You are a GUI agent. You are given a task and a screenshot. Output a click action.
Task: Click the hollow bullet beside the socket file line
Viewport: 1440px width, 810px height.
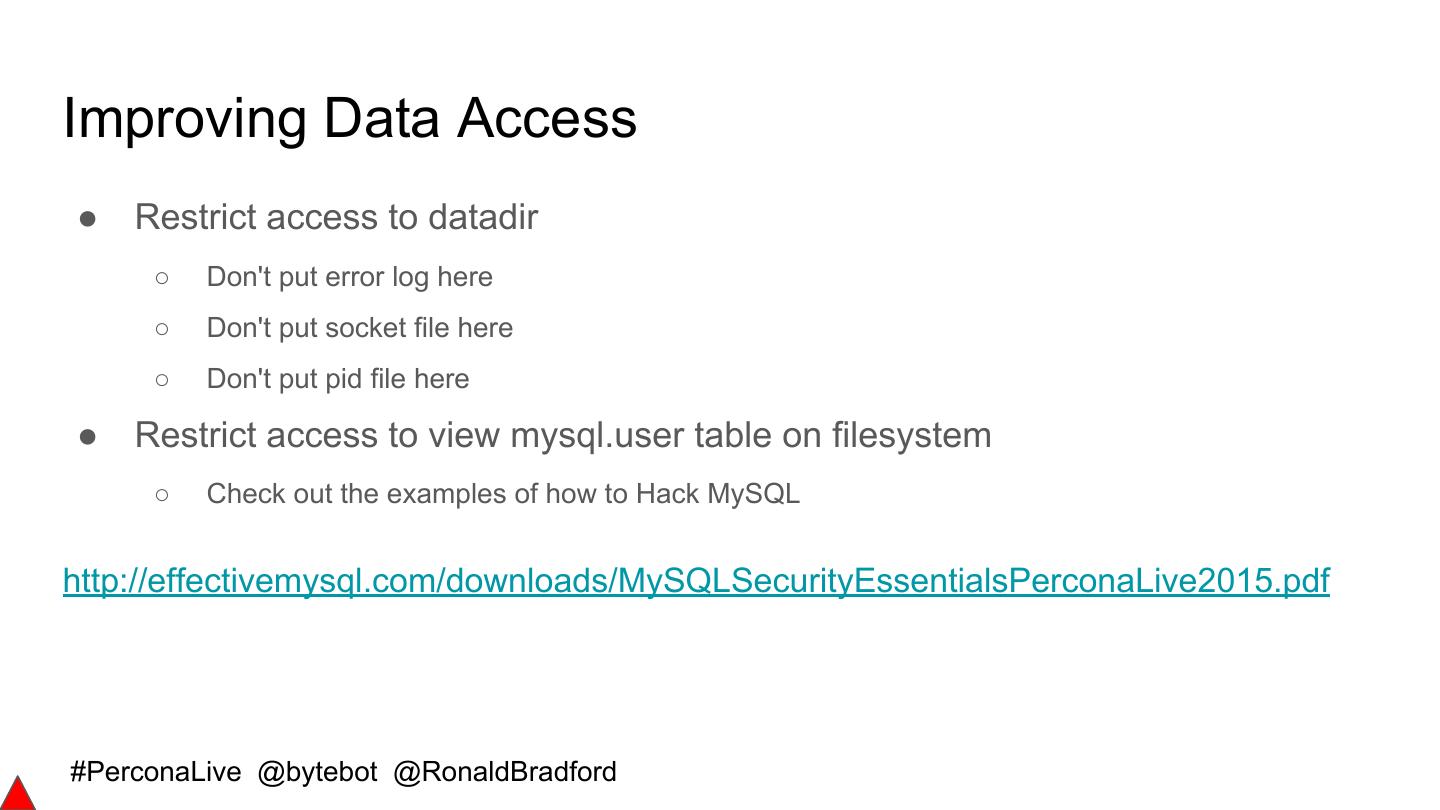(162, 329)
